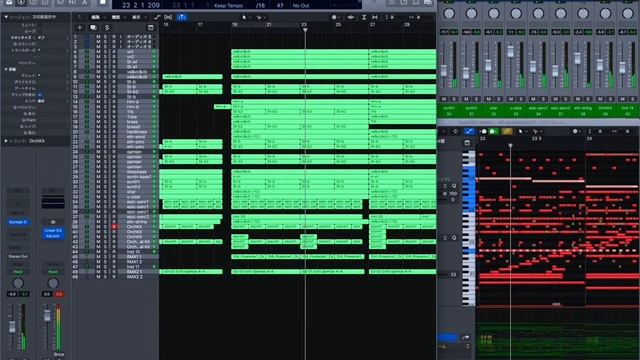Adjust the left inspector channel strip pan knob
This screenshot has height=360, width=640.
click(18, 283)
